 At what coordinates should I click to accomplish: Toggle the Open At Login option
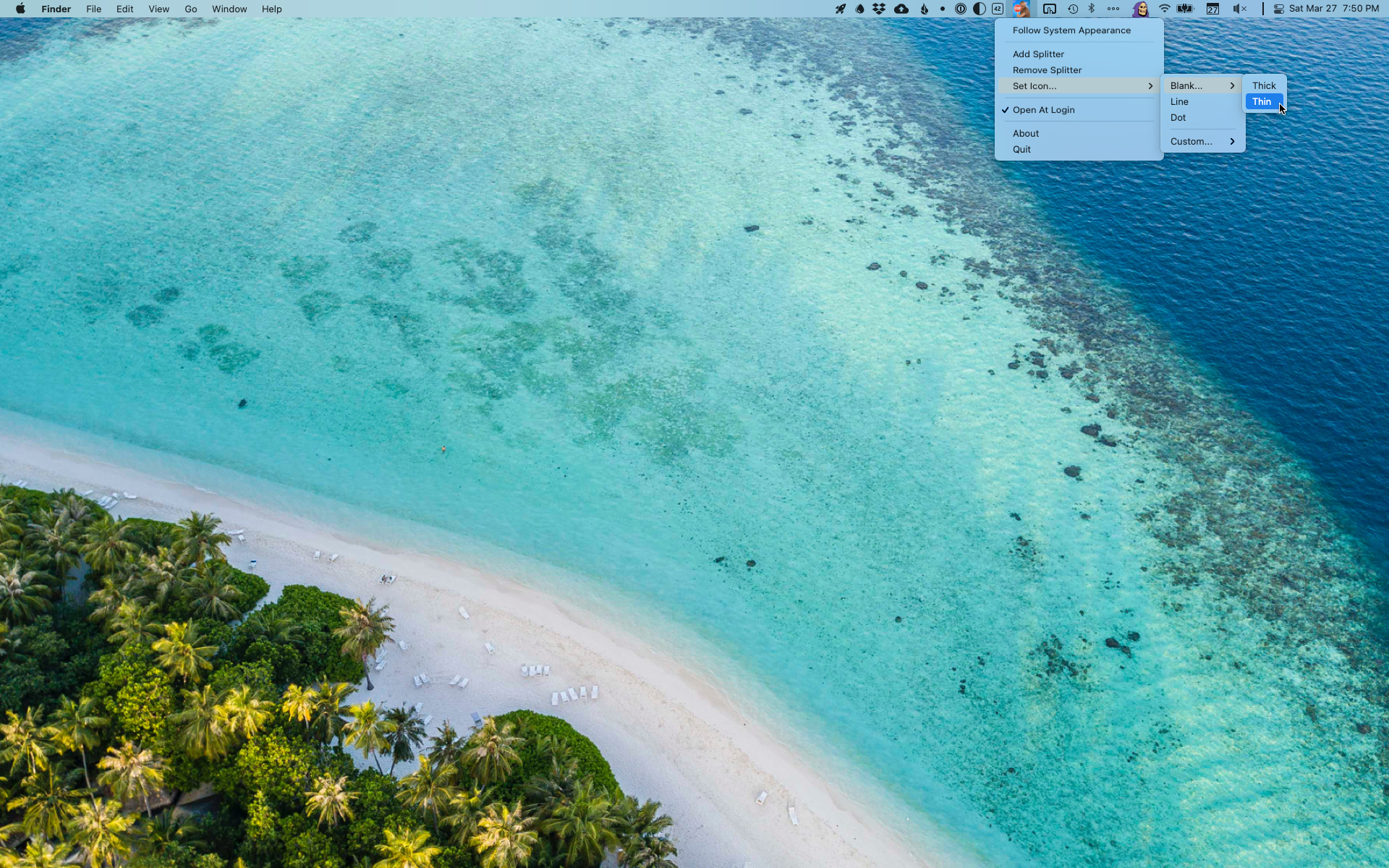pos(1079,110)
